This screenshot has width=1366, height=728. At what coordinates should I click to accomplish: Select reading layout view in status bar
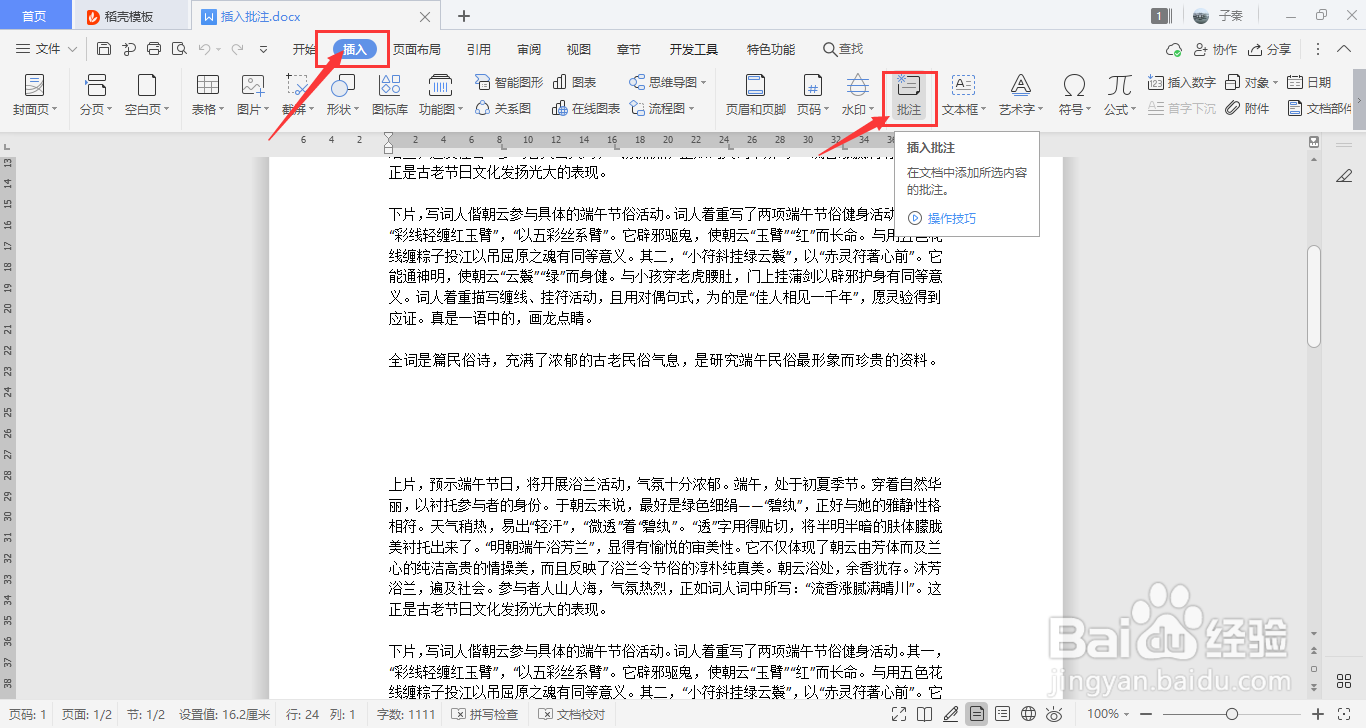925,714
